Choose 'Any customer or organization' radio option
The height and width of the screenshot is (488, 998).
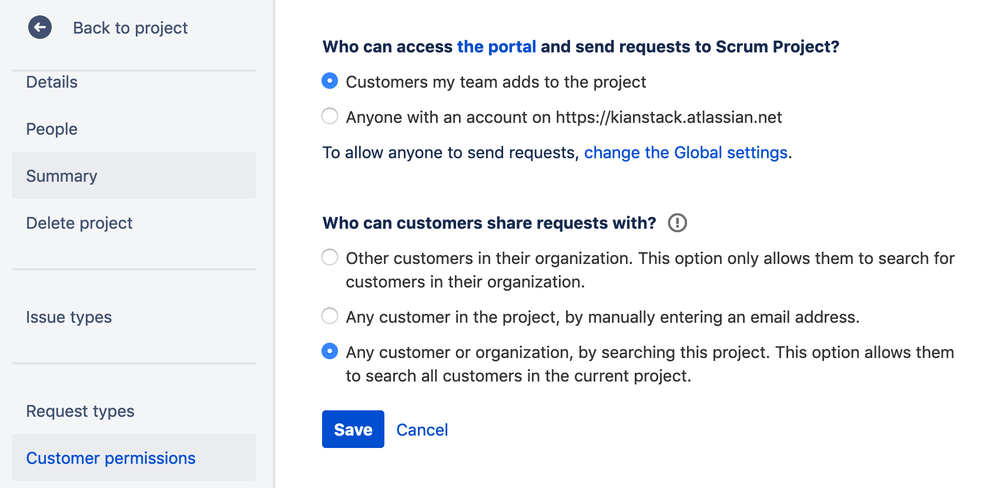pyautogui.click(x=330, y=352)
